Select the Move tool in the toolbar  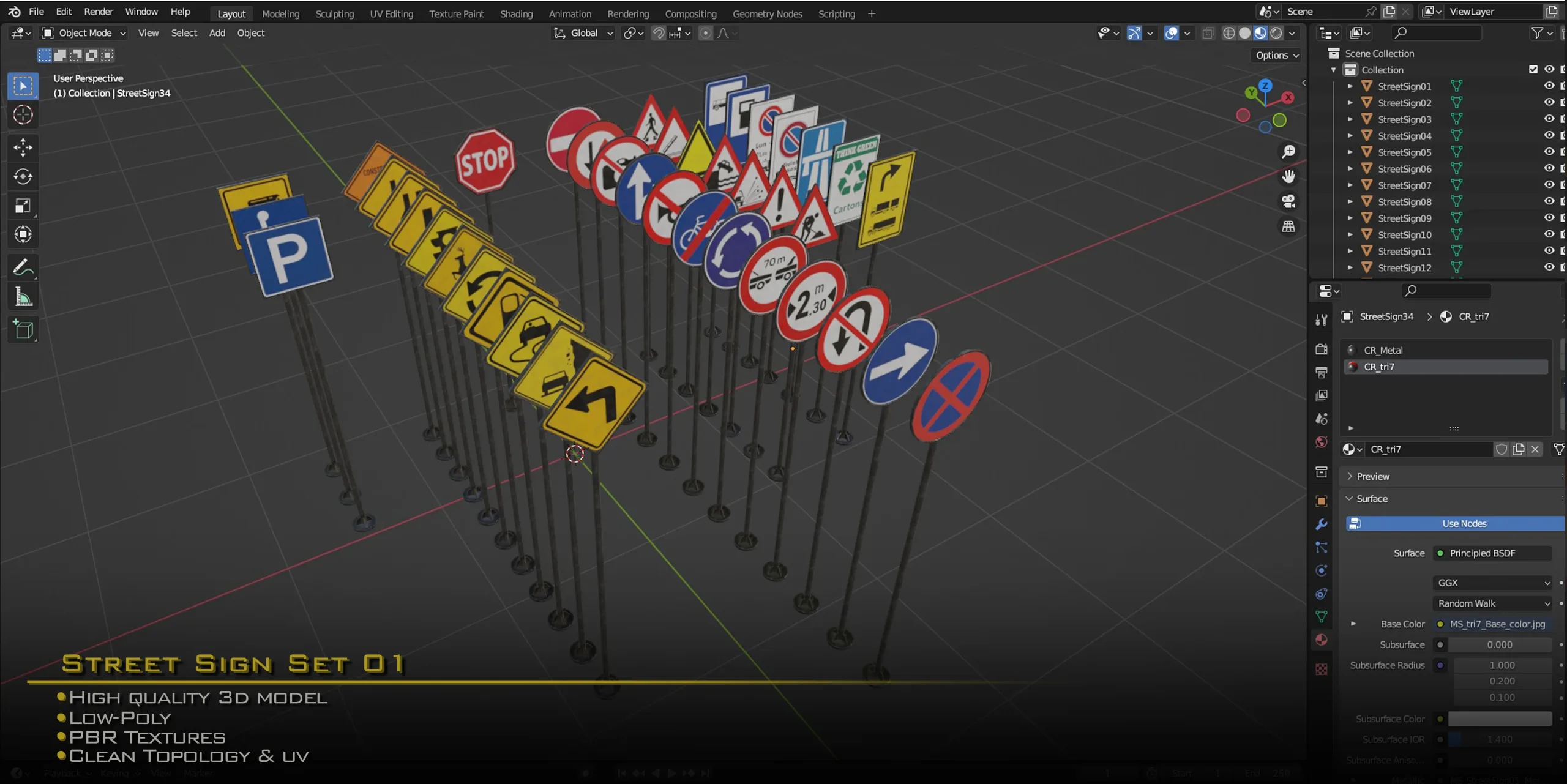[x=23, y=147]
